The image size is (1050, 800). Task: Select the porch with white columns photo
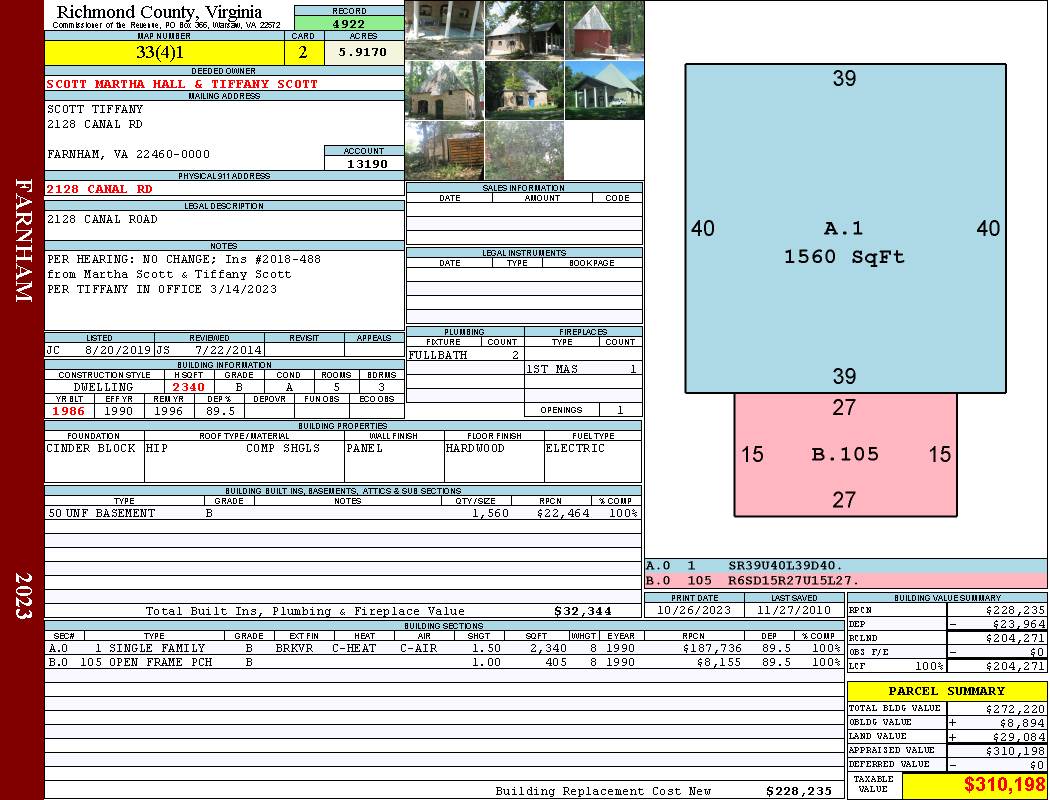point(444,30)
